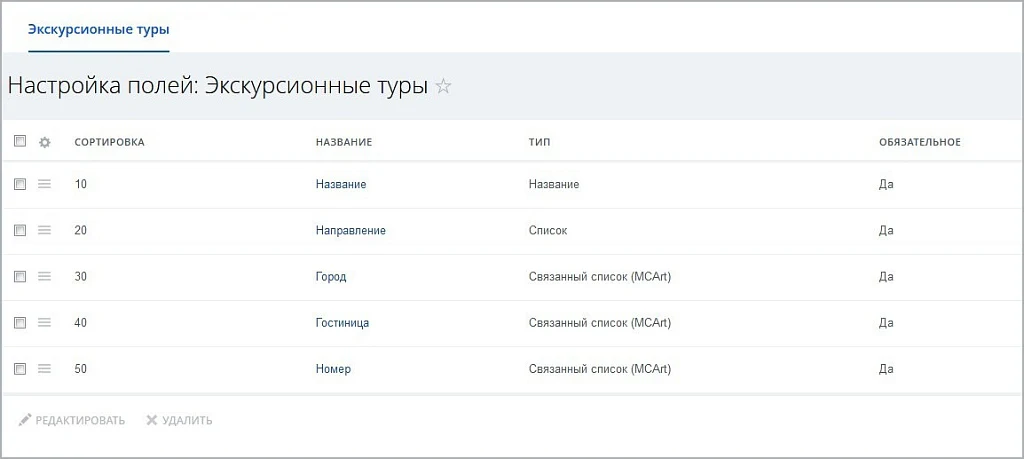Image resolution: width=1024 pixels, height=459 pixels.
Task: Click the Удалить button
Action: pyautogui.click(x=179, y=420)
